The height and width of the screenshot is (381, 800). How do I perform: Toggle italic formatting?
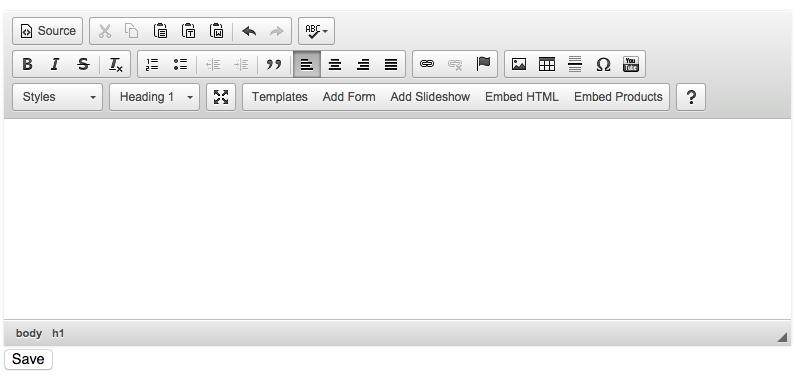[55, 64]
